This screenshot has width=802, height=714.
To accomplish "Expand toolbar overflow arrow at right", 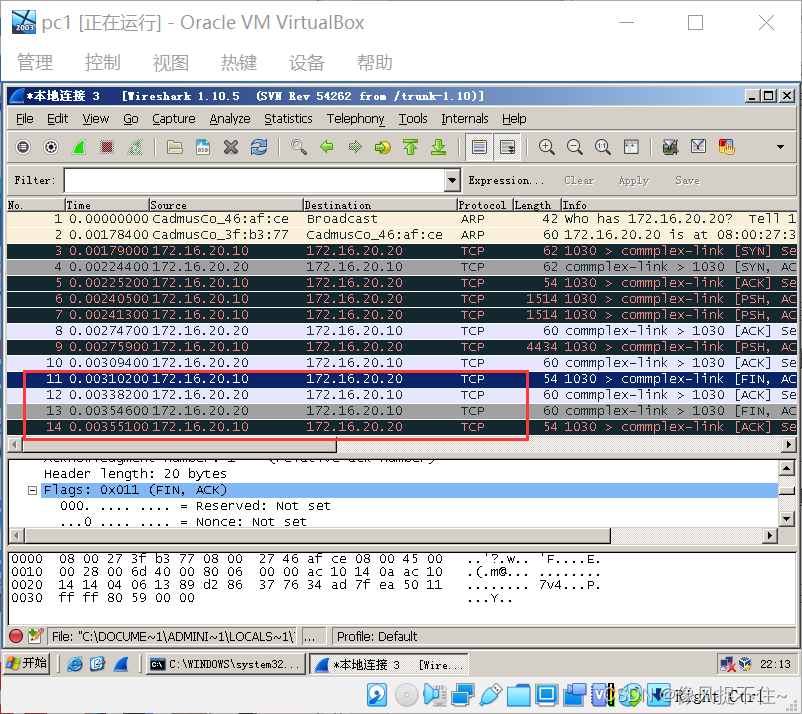I will click(x=780, y=147).
